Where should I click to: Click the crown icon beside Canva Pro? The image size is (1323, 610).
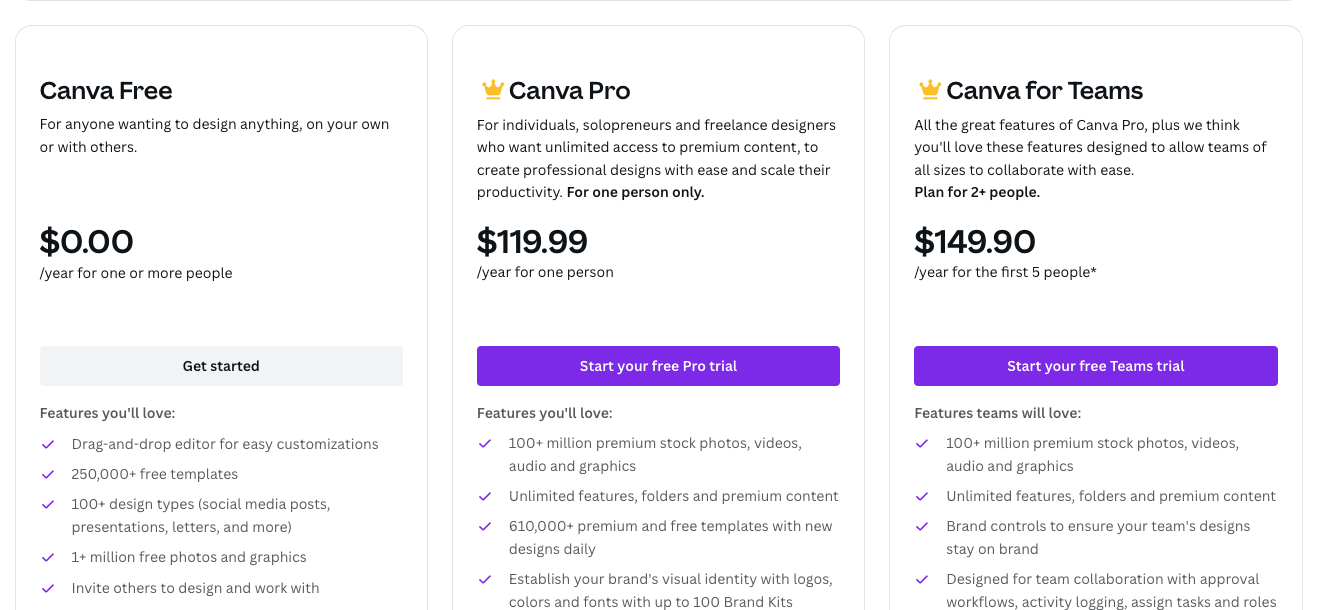(492, 90)
